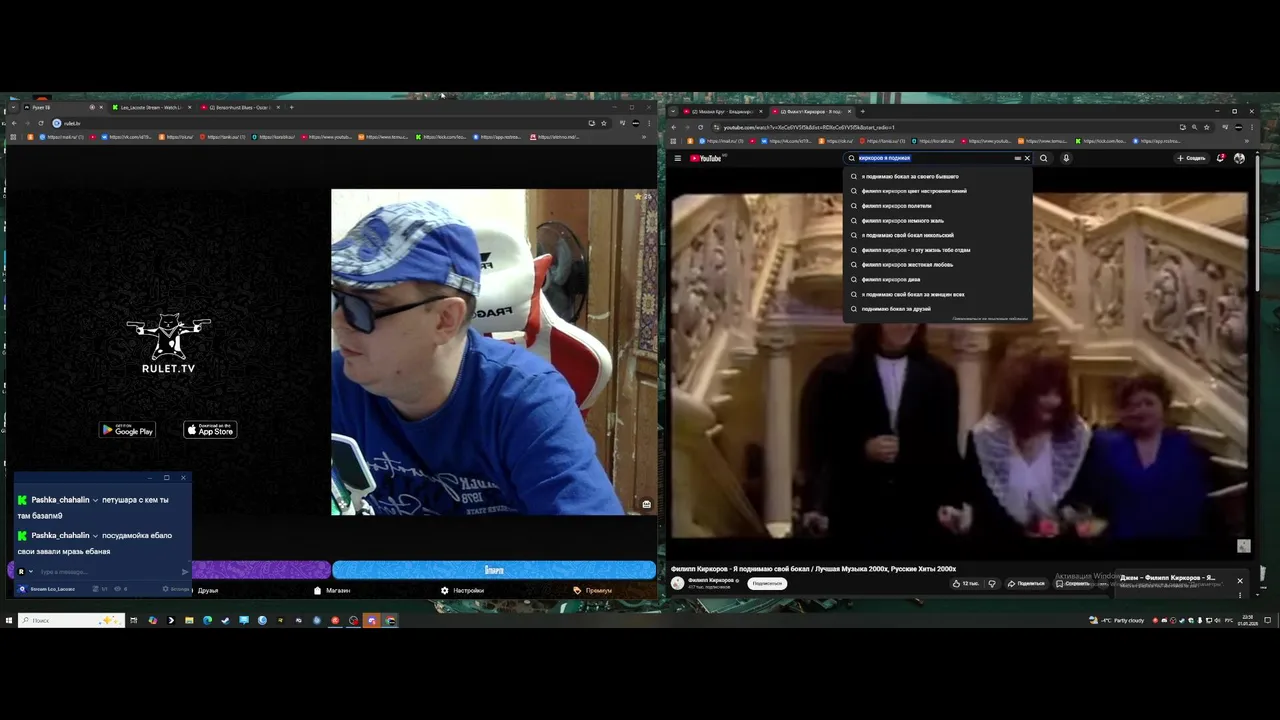Select suggestion 'филипп киркоров немного жаль'
The width and height of the screenshot is (1280, 720).
click(x=938, y=221)
